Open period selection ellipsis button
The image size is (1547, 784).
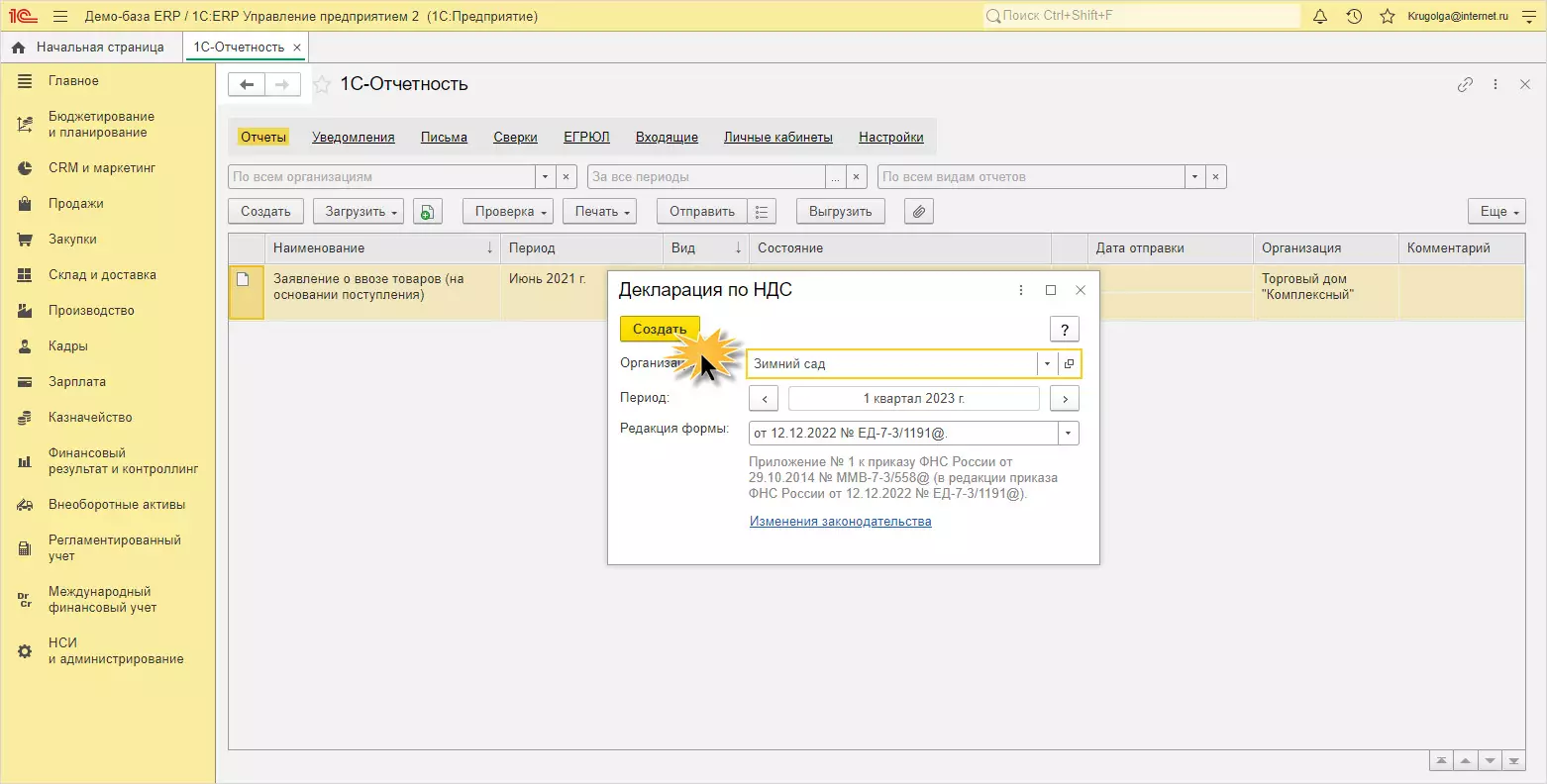tap(837, 177)
